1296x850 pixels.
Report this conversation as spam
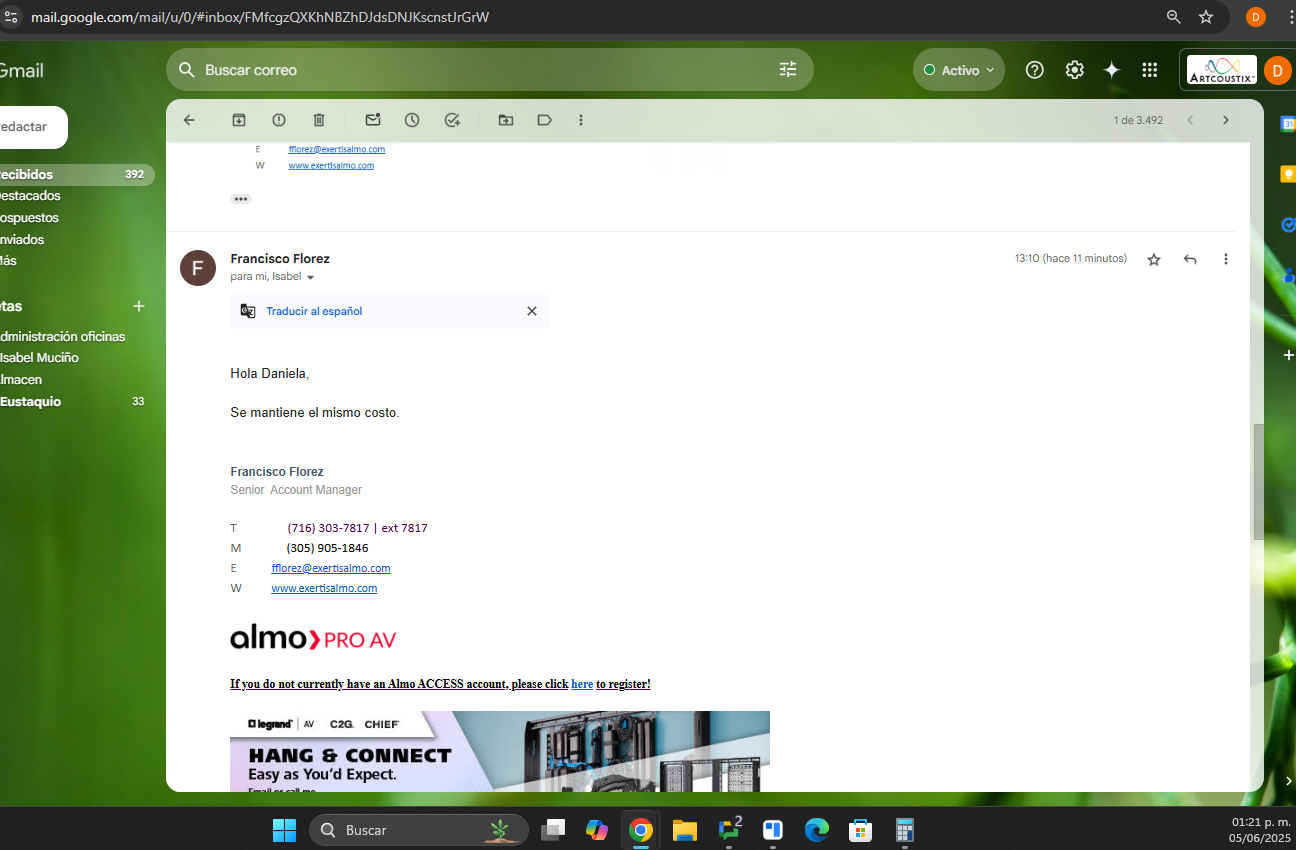[279, 120]
